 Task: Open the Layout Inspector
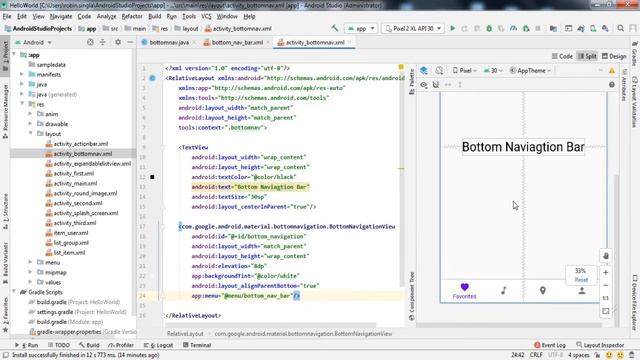point(600,345)
